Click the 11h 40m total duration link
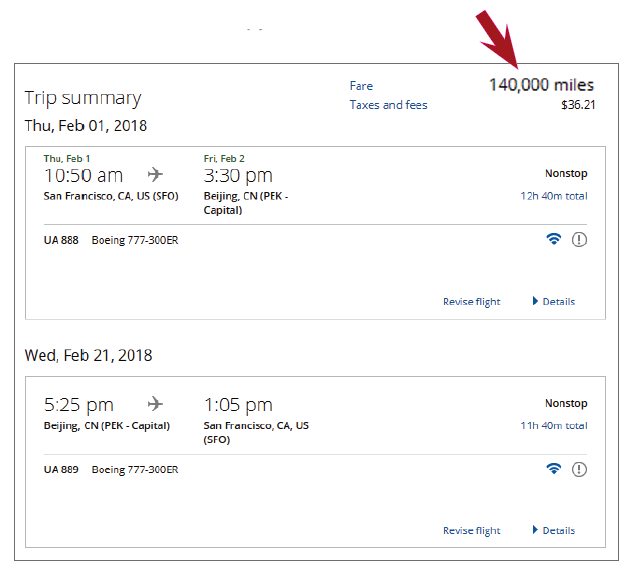 (554, 425)
